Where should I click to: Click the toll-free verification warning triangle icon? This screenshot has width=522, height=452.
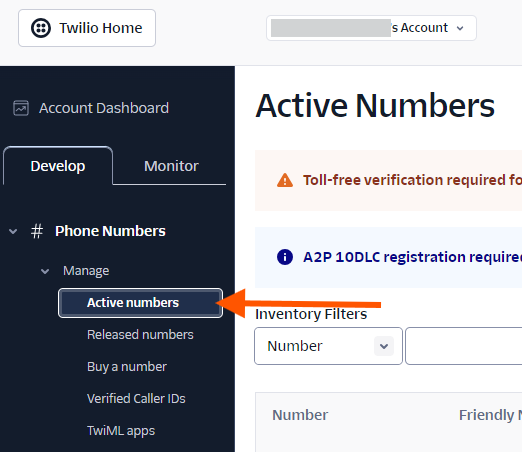[x=285, y=180]
